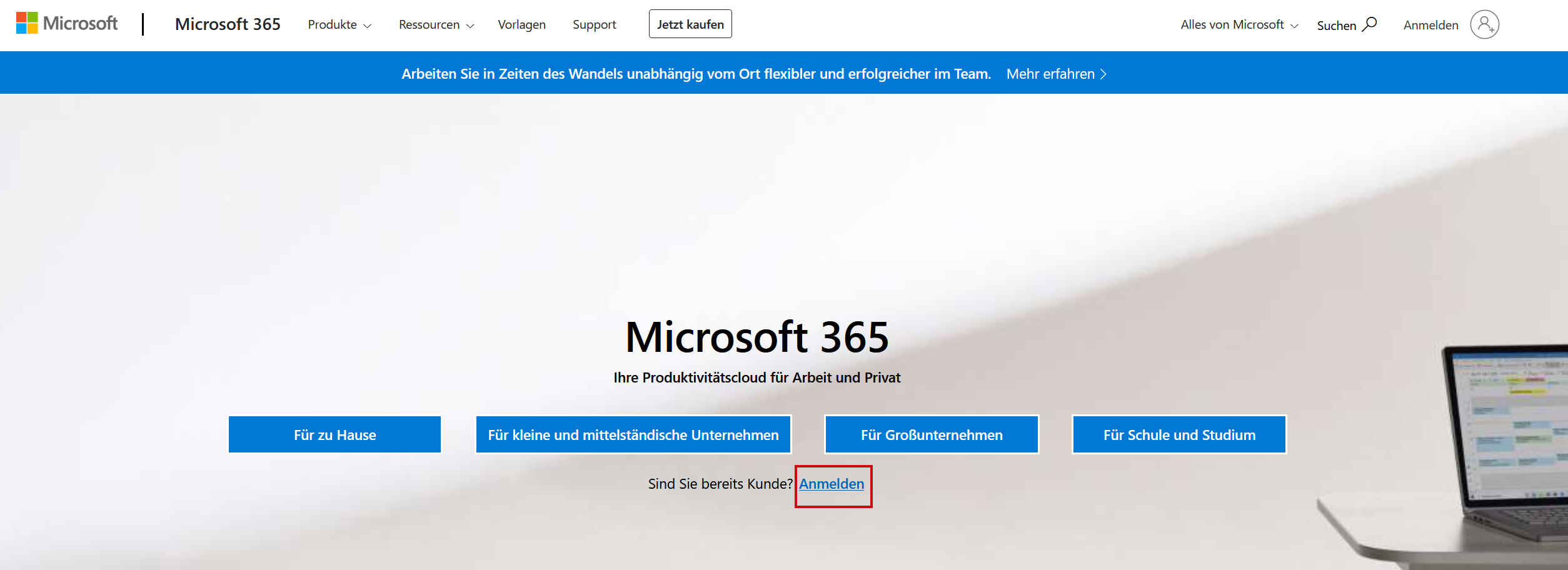Expand Alles von Microsoft dropdown
The height and width of the screenshot is (570, 1568).
point(1239,25)
